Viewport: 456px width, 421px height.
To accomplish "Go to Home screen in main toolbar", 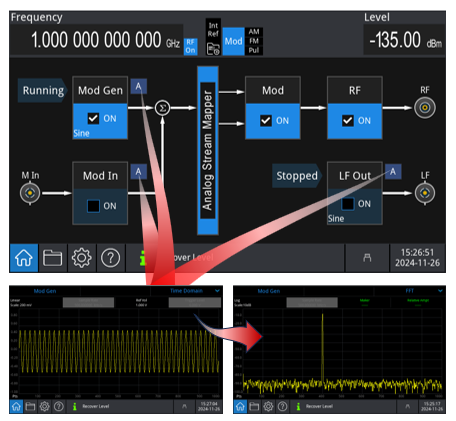I will [24, 258].
